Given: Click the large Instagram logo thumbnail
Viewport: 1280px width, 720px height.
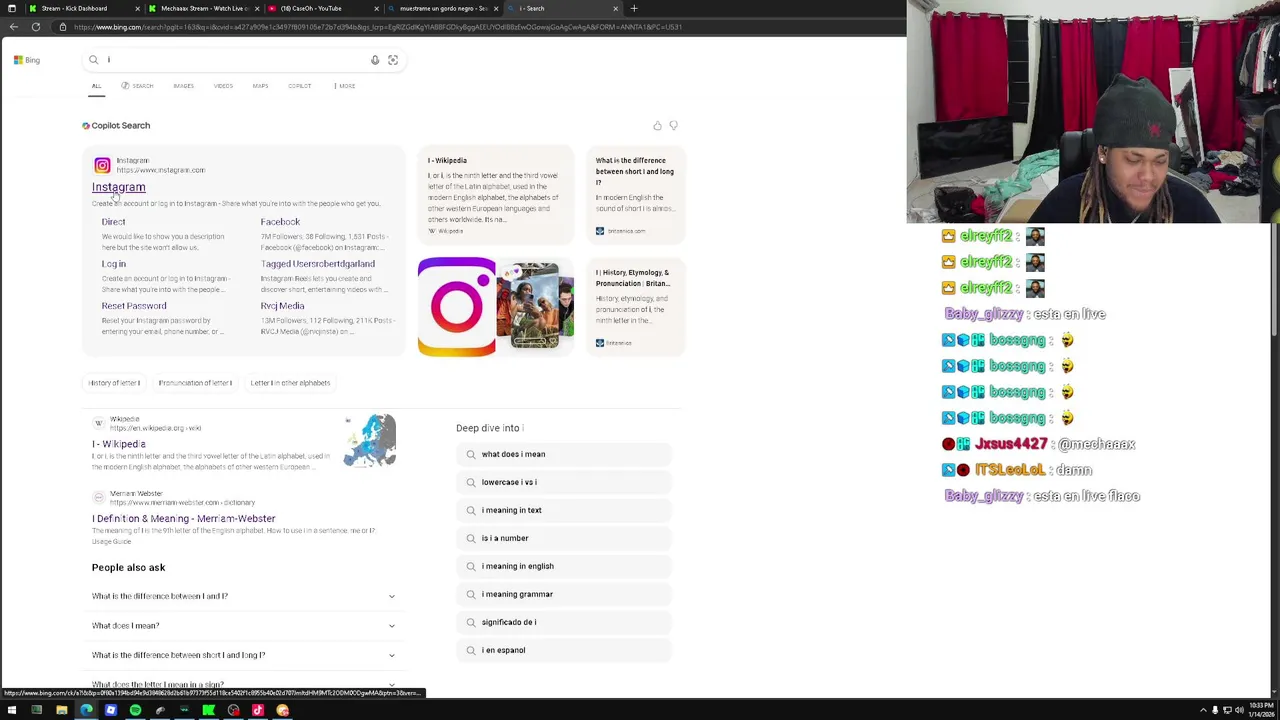Looking at the screenshot, I should (456, 307).
